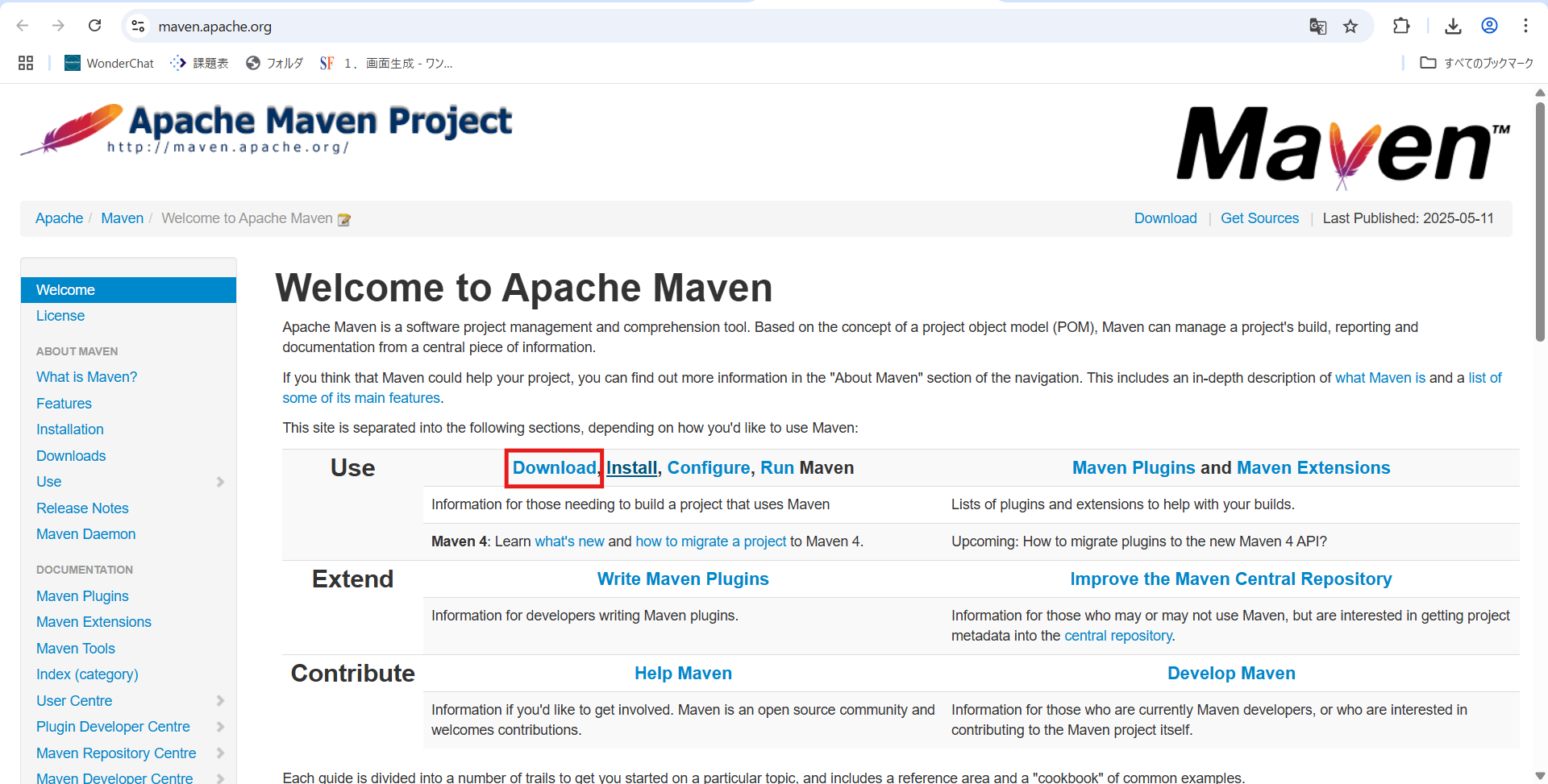Image resolution: width=1548 pixels, height=784 pixels.
Task: Click the address bar URL field
Action: 726,27
